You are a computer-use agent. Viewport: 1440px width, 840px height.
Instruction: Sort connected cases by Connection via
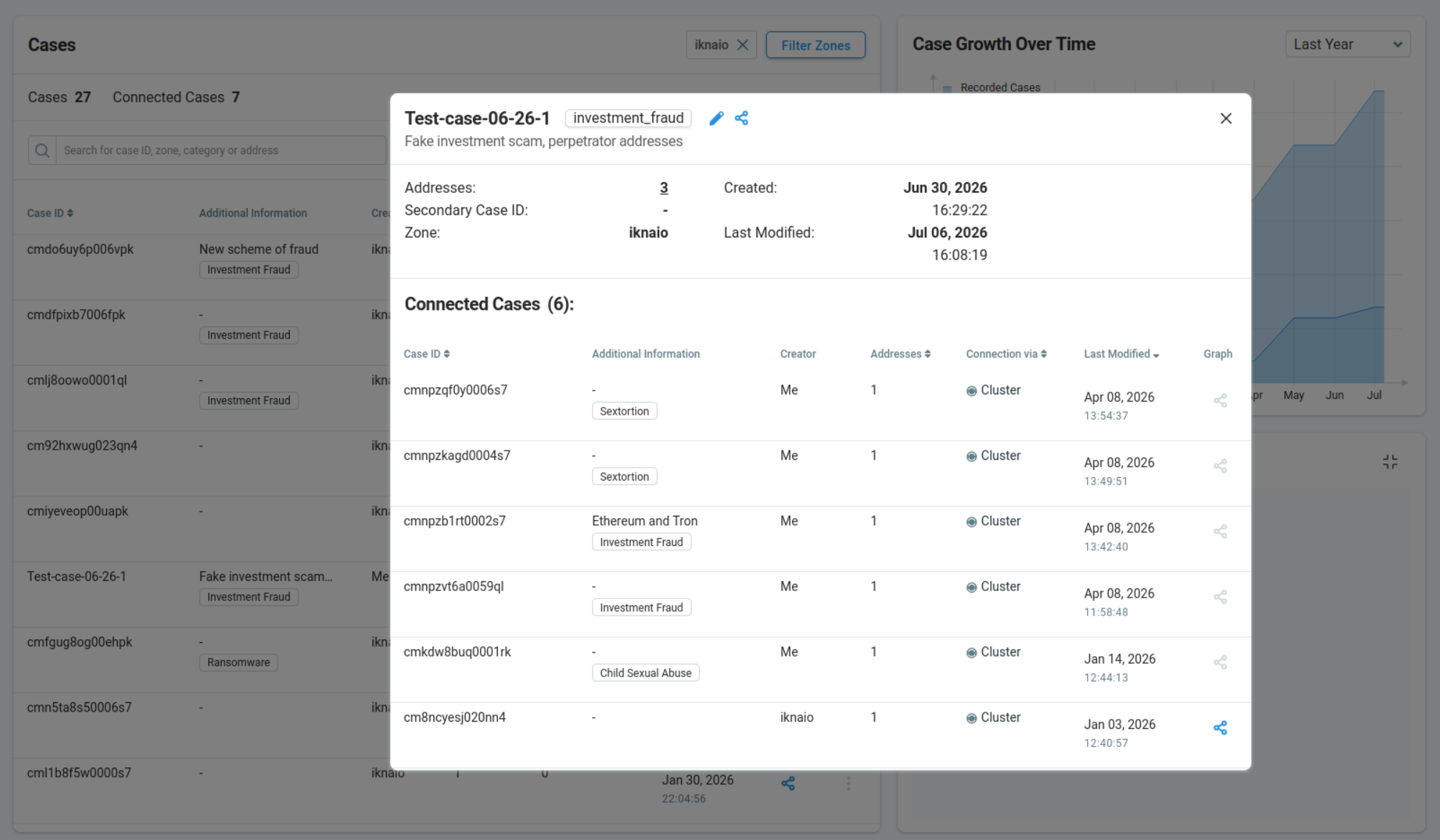click(1006, 354)
